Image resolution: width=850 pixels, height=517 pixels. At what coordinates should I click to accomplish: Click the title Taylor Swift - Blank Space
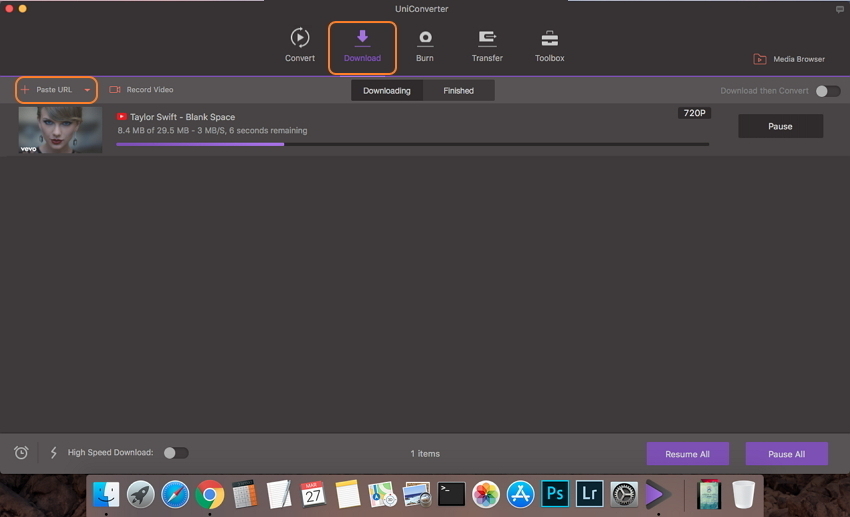click(x=183, y=117)
